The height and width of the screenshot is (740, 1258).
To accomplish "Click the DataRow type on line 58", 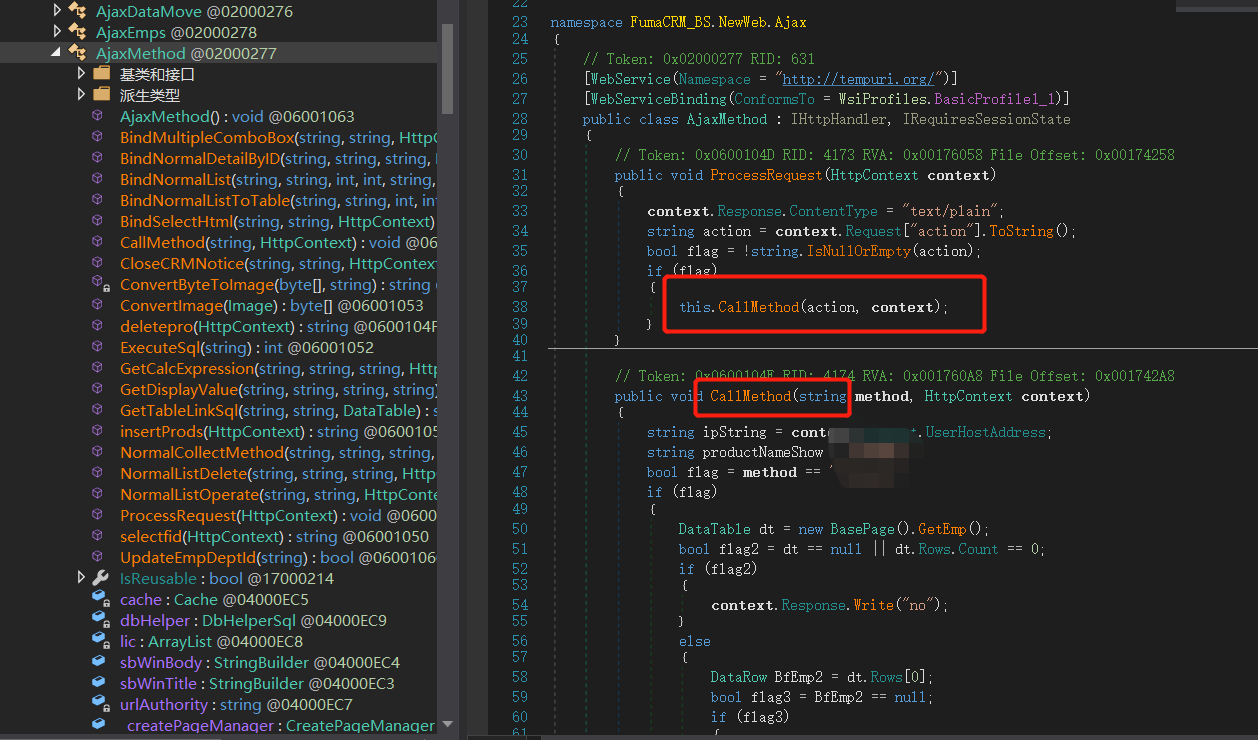I will (x=738, y=677).
